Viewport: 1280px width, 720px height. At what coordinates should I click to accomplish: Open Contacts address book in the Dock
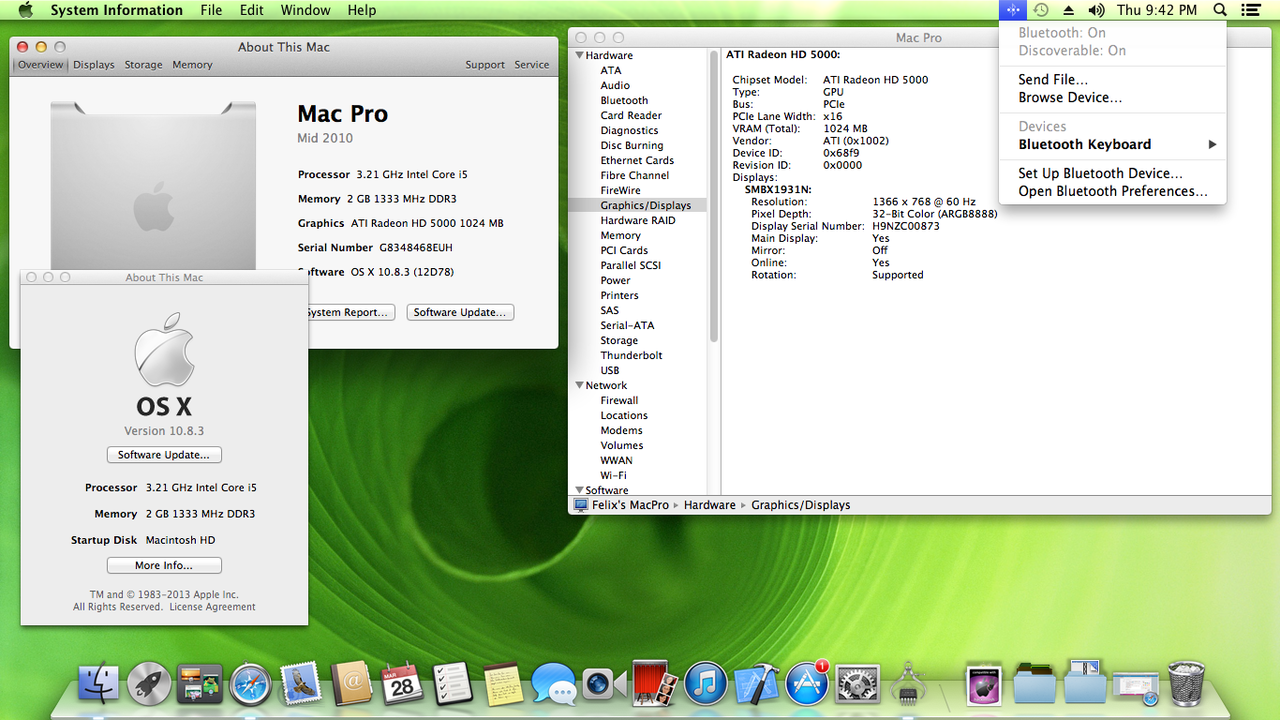tap(351, 683)
